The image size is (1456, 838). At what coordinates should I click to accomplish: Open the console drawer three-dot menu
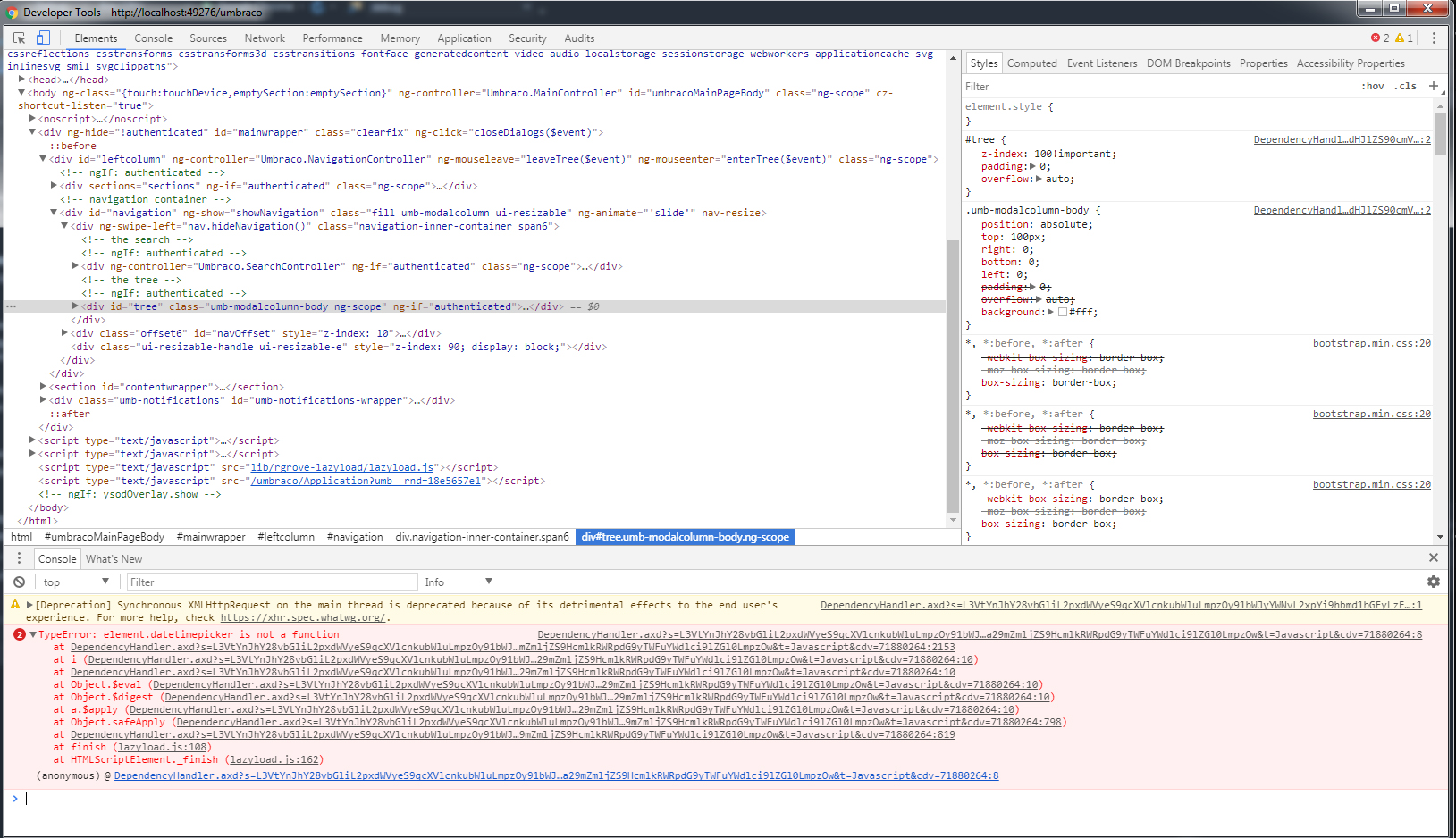[x=19, y=558]
